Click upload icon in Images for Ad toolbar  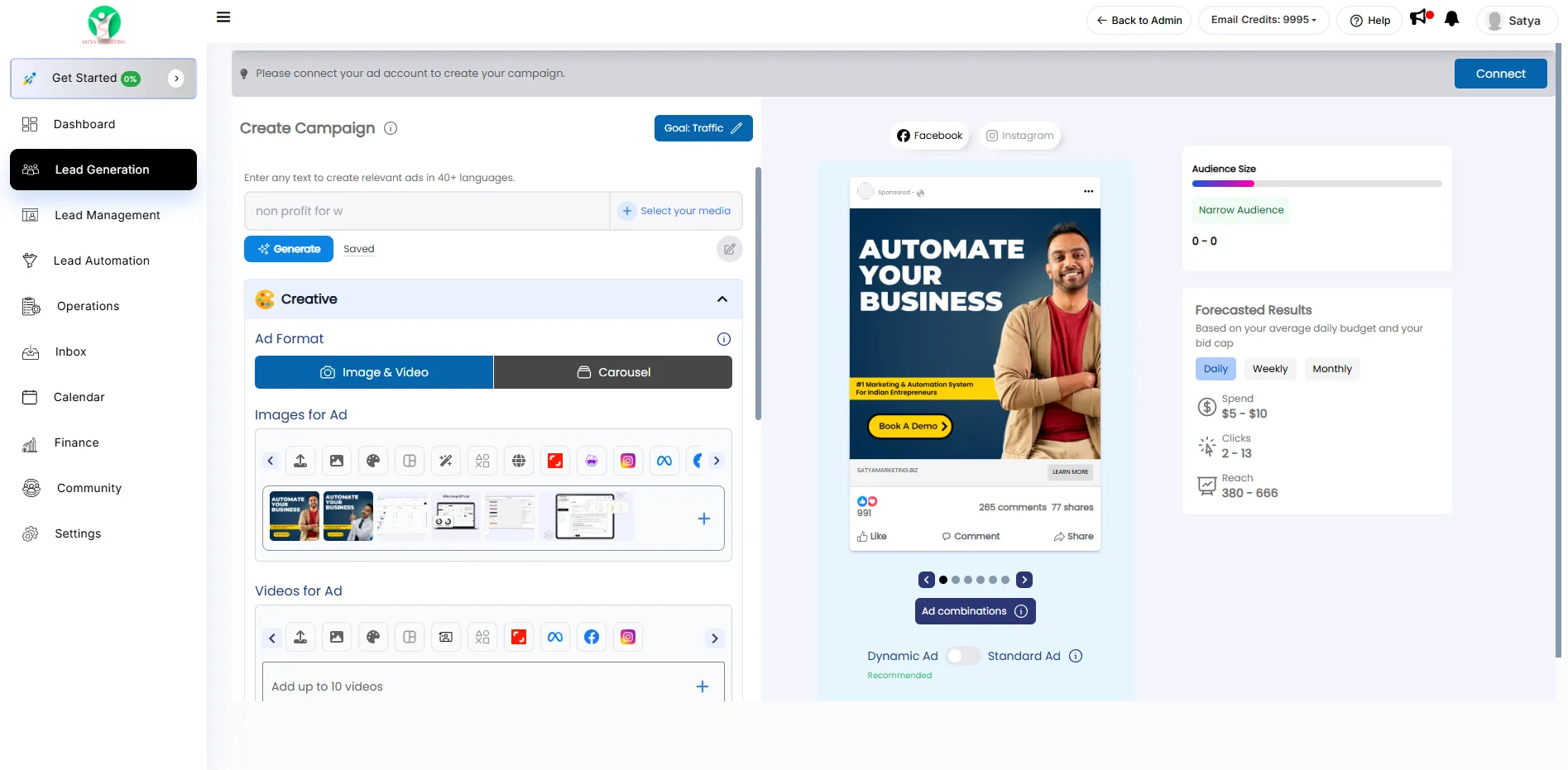300,461
